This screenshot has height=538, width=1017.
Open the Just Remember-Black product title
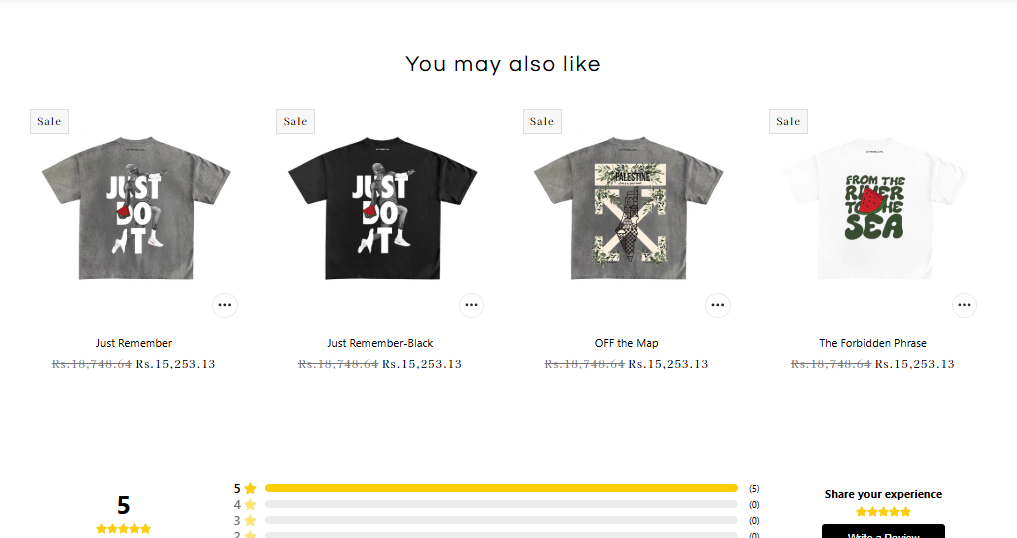[x=380, y=343]
